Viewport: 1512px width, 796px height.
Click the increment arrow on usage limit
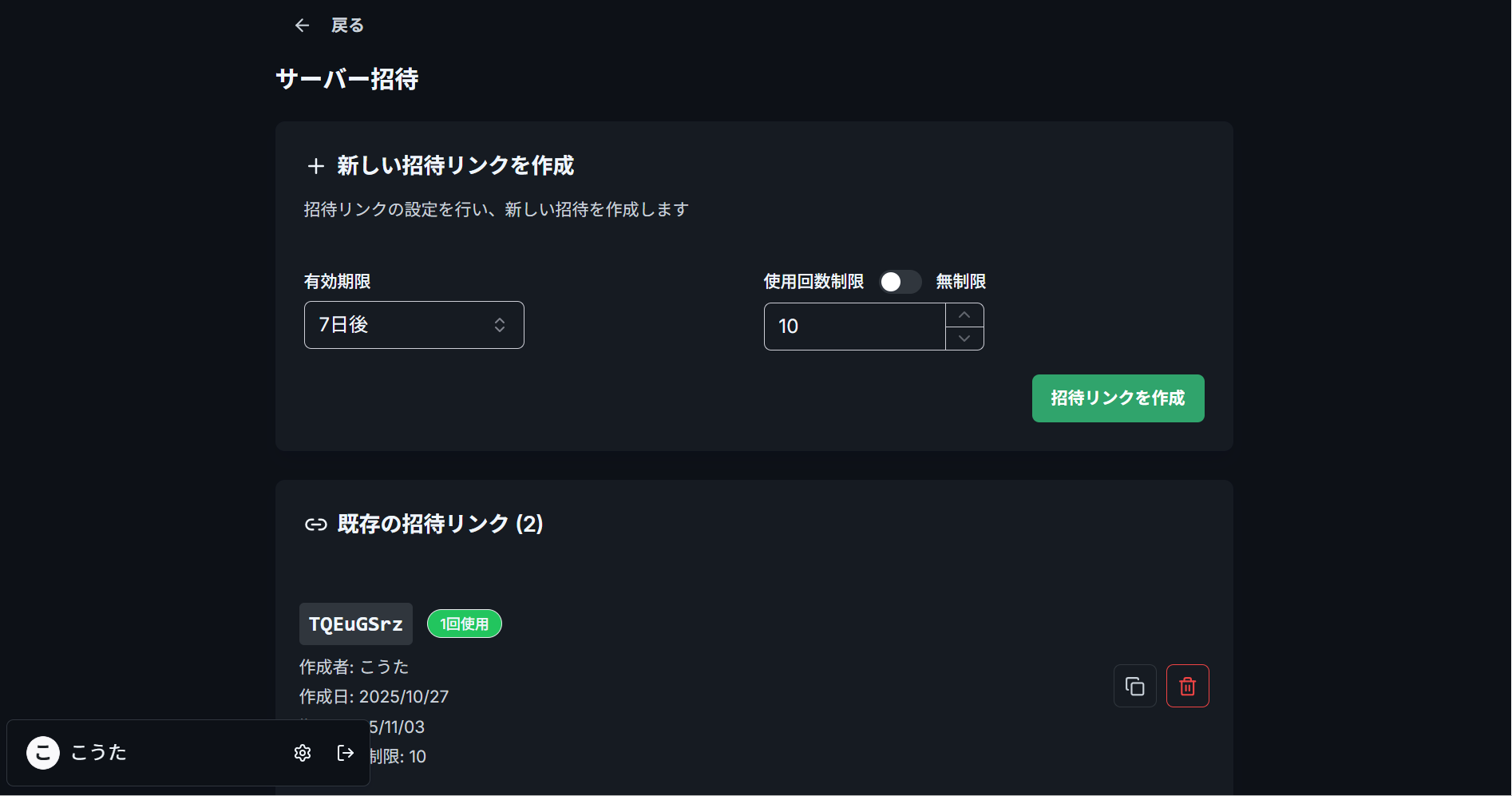pyautogui.click(x=964, y=315)
